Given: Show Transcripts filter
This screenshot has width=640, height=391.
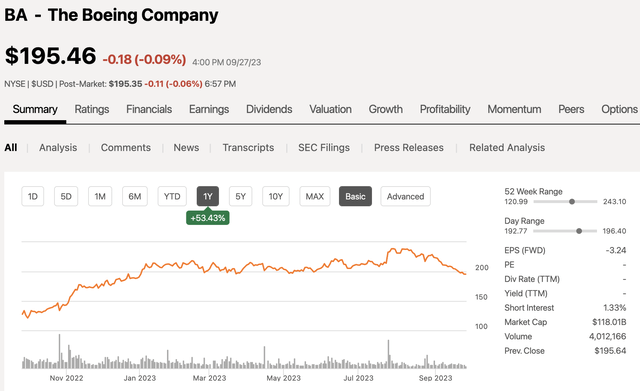Looking at the screenshot, I should [x=248, y=148].
